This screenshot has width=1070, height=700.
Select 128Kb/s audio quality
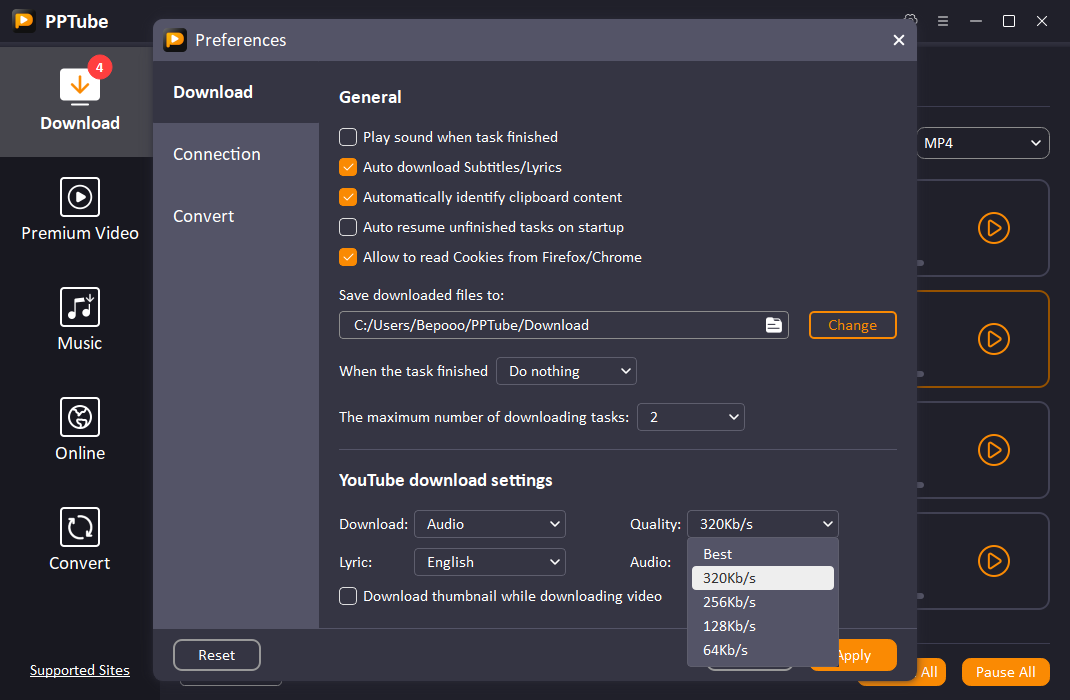[x=729, y=625]
